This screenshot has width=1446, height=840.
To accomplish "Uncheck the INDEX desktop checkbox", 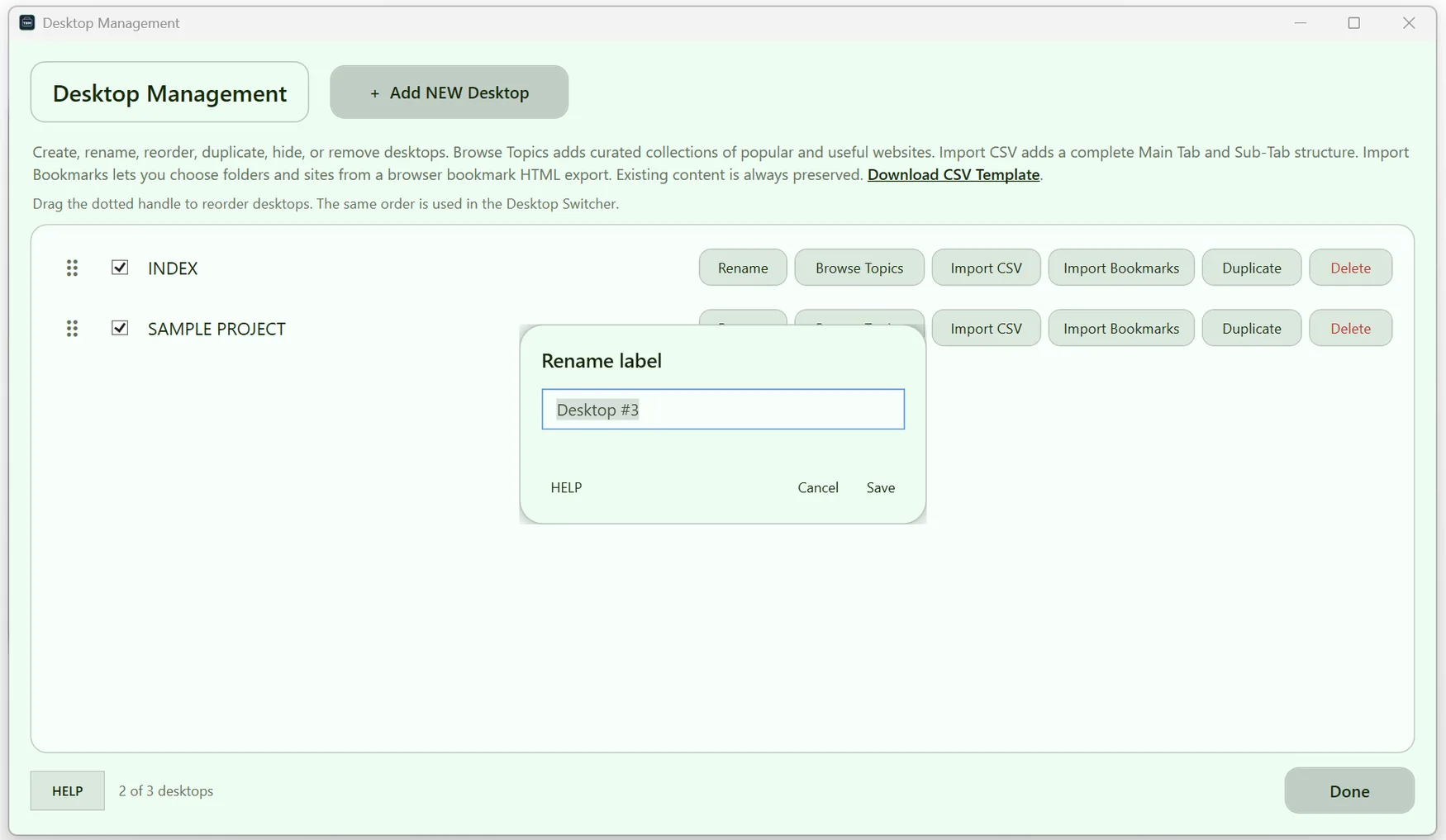I will point(120,267).
